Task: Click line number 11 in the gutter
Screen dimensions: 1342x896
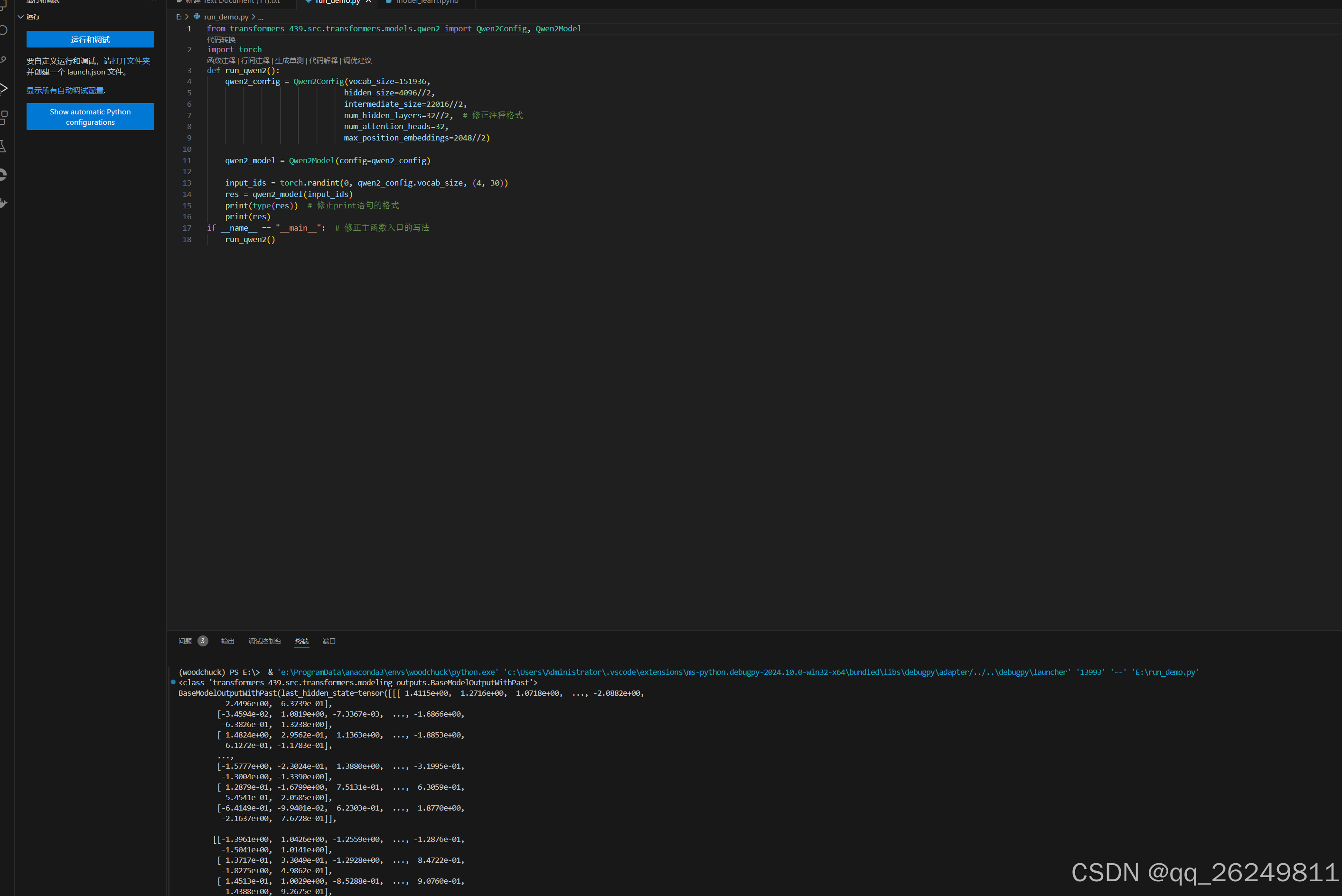Action: (x=187, y=160)
